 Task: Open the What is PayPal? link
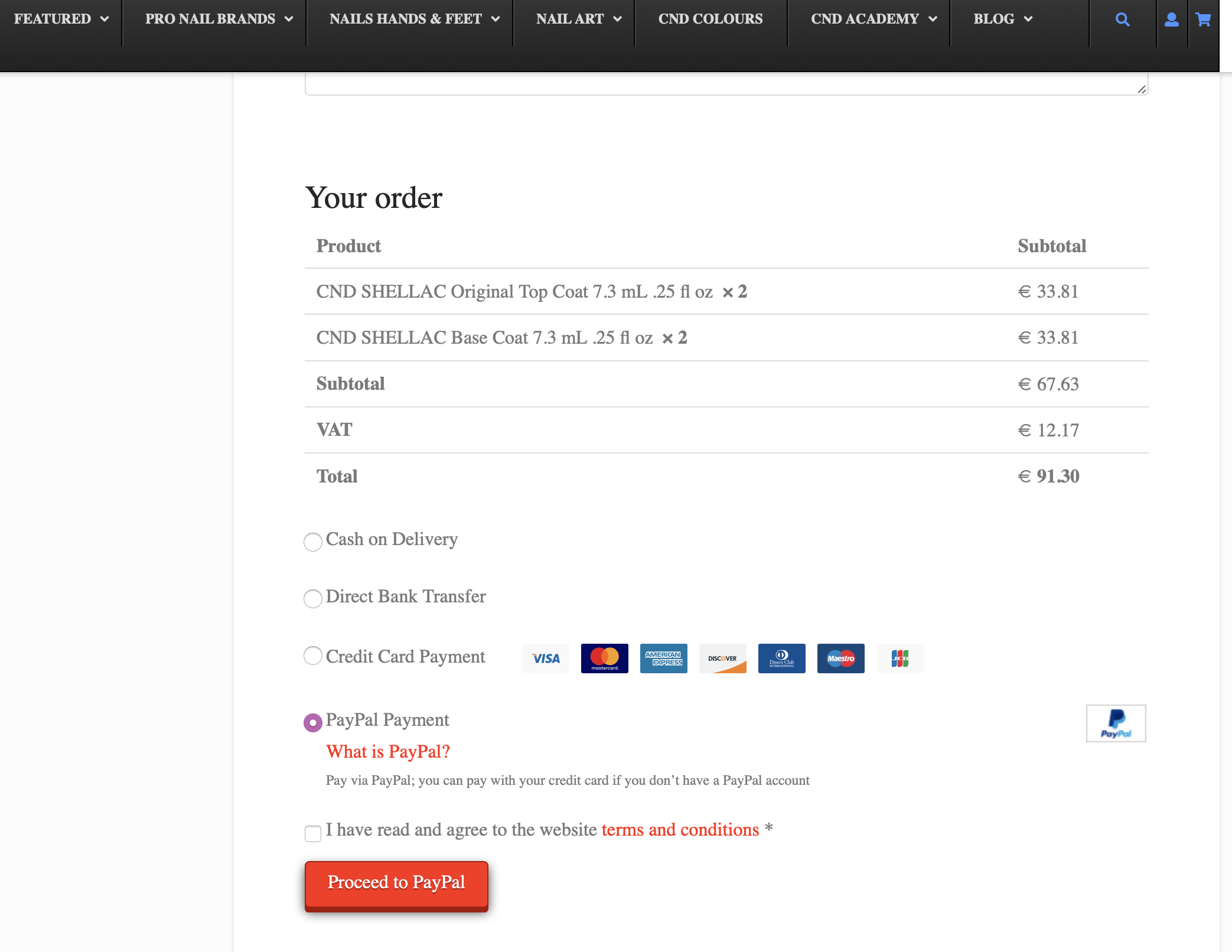pyautogui.click(x=387, y=751)
